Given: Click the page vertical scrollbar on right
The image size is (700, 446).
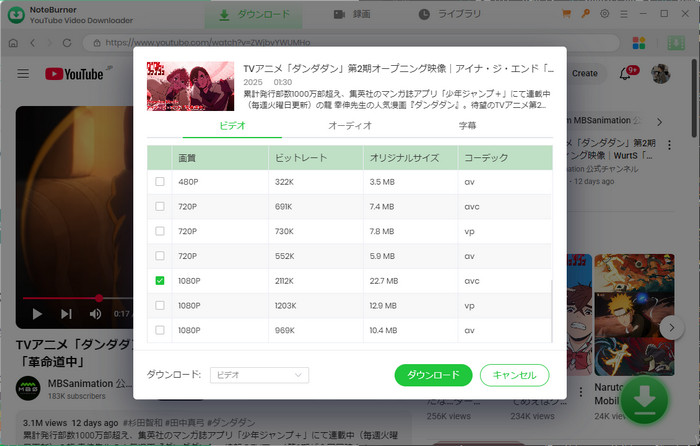Looking at the screenshot, I should pos(696,96).
